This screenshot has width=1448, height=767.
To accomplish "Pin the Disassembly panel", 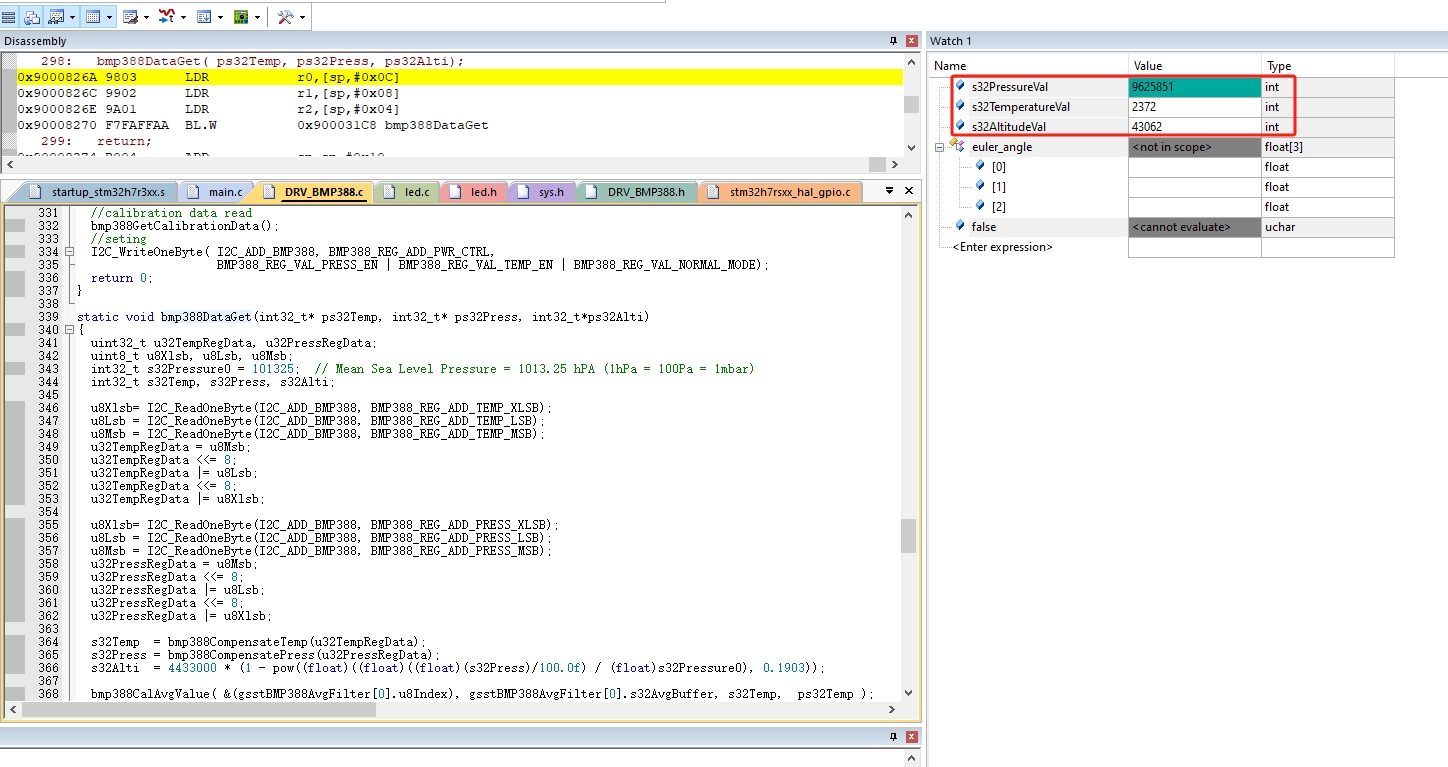I will (x=894, y=41).
